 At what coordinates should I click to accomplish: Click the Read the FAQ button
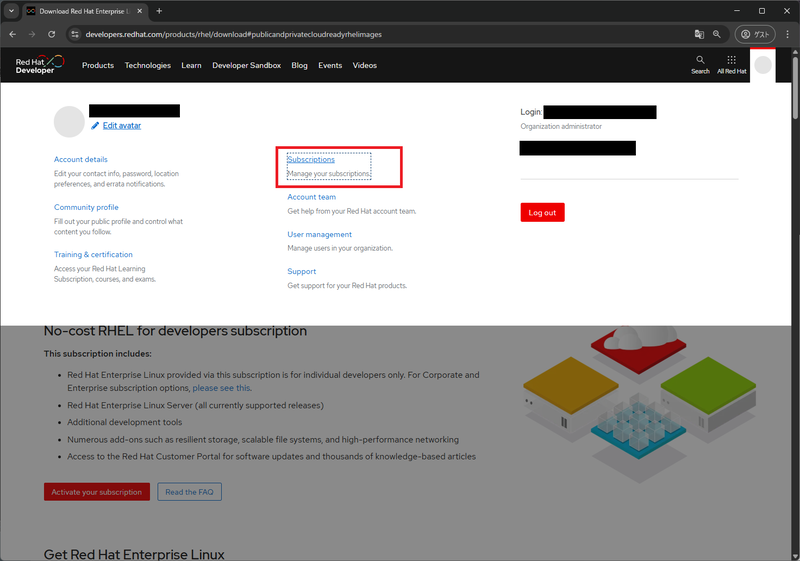[x=189, y=492]
